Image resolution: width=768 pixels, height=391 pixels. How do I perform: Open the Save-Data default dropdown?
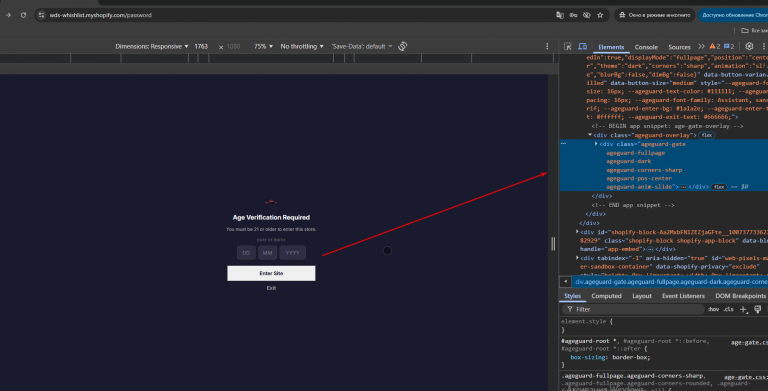tap(362, 47)
